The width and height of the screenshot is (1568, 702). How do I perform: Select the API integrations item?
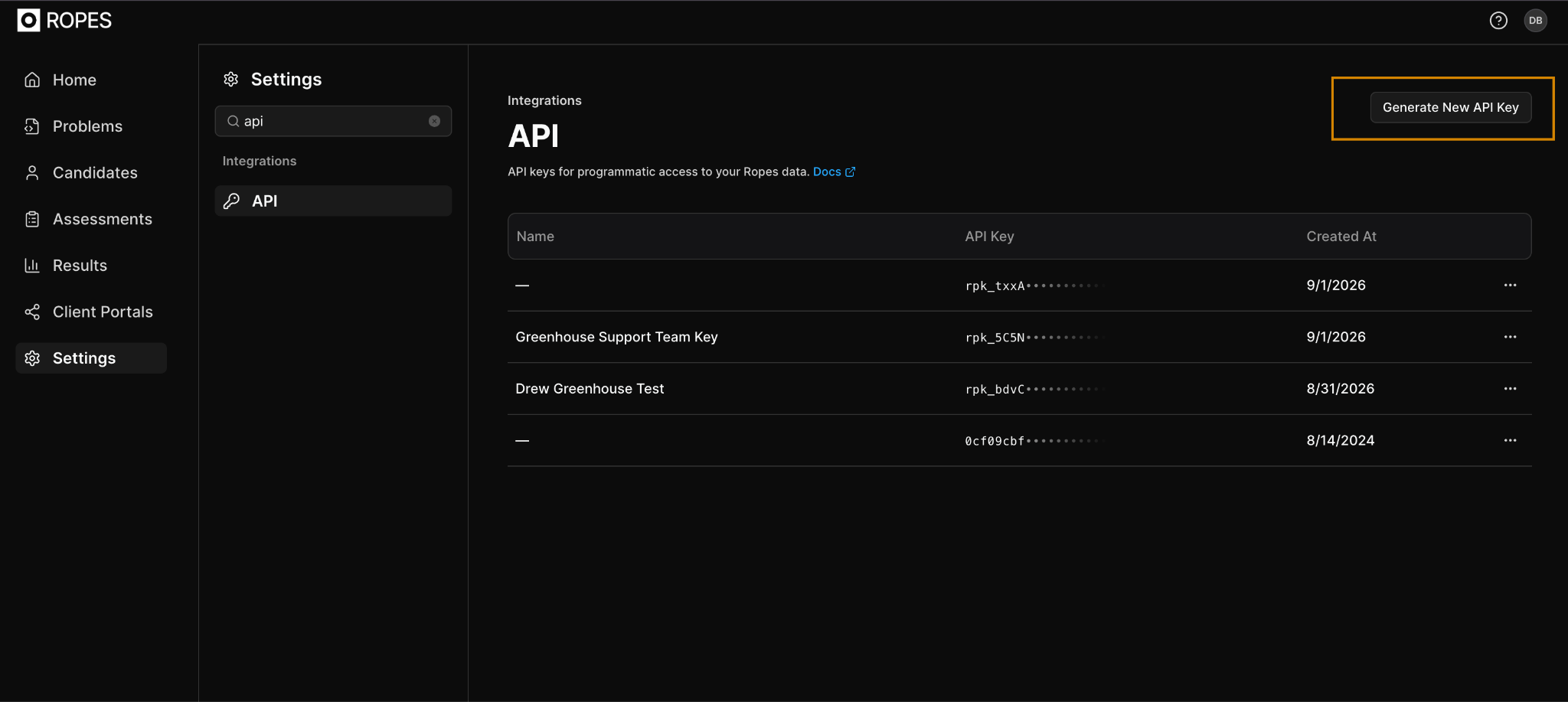click(333, 201)
